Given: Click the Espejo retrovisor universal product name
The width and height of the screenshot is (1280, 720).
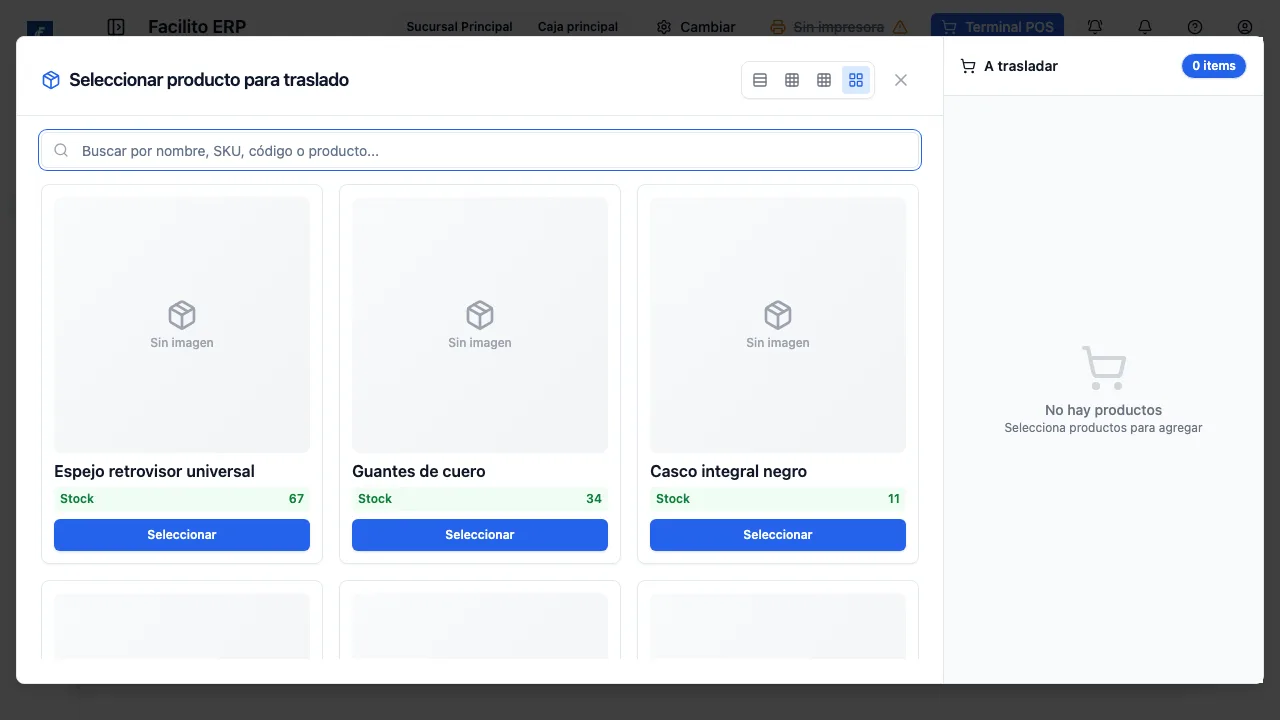Looking at the screenshot, I should coord(154,471).
